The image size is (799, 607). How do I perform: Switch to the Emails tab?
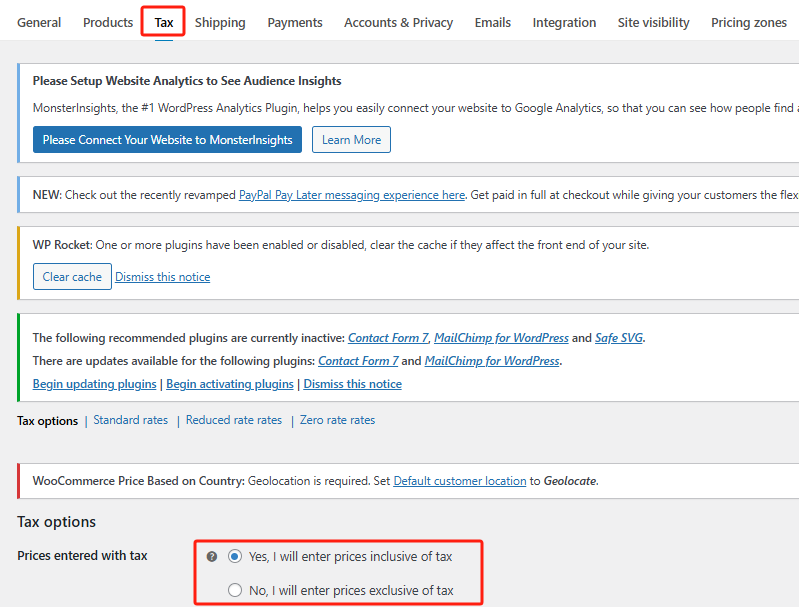click(x=493, y=22)
